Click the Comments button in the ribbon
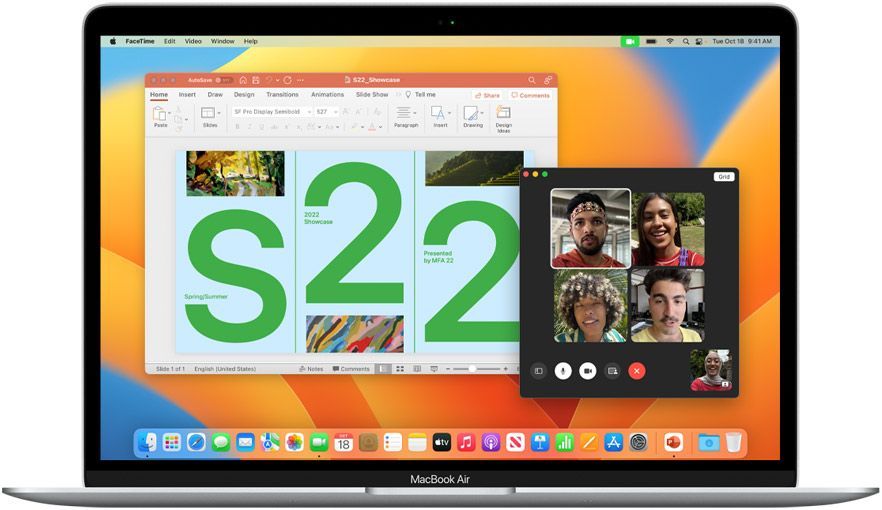The width and height of the screenshot is (882, 510). click(530, 96)
